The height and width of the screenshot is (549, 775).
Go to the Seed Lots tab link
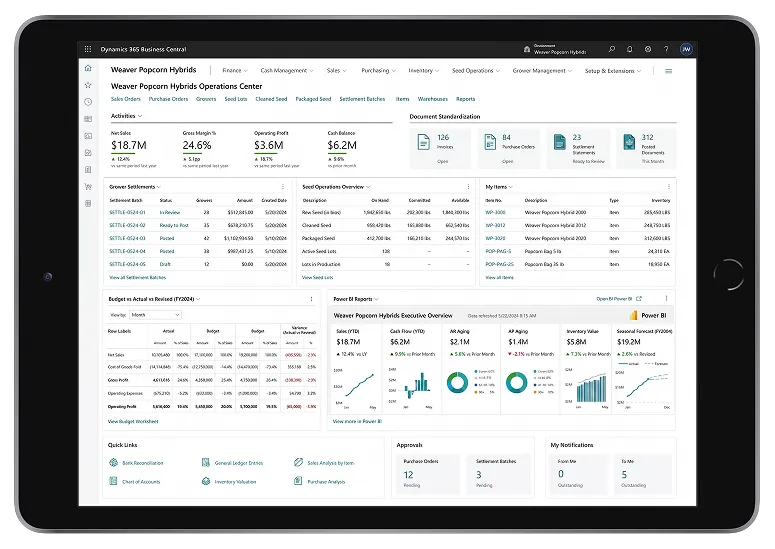[x=236, y=99]
